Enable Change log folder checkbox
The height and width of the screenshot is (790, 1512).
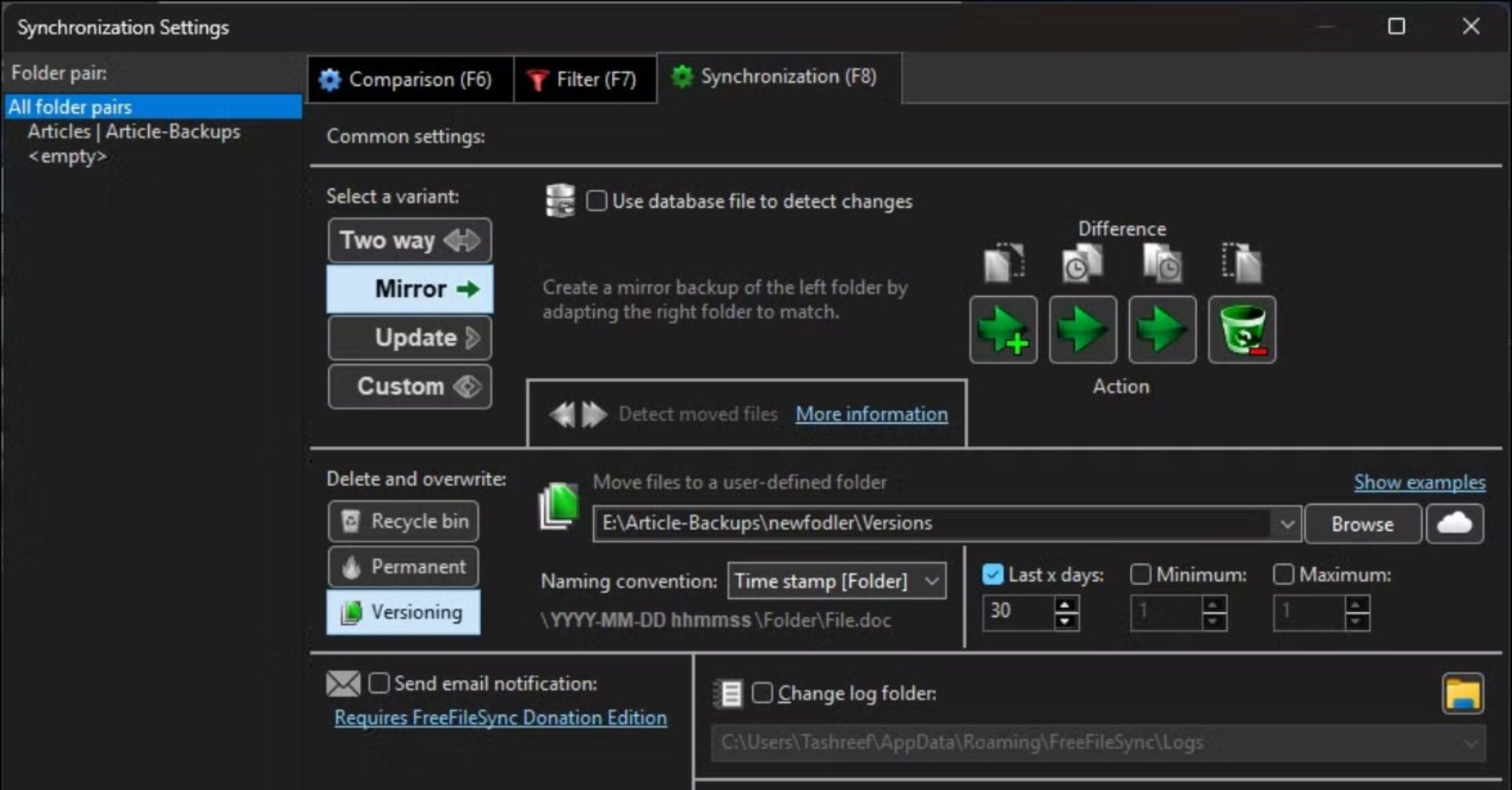pos(762,693)
